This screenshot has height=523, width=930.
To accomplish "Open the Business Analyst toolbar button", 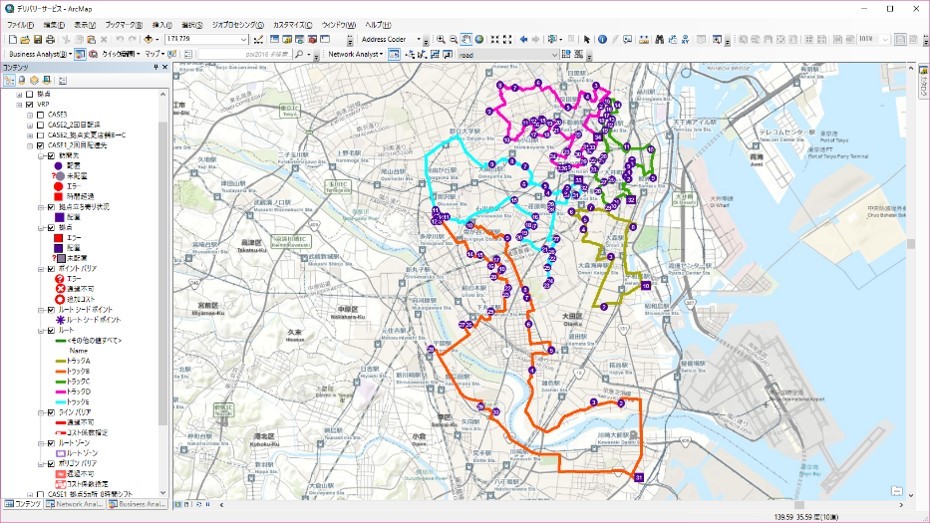I will pyautogui.click(x=38, y=54).
